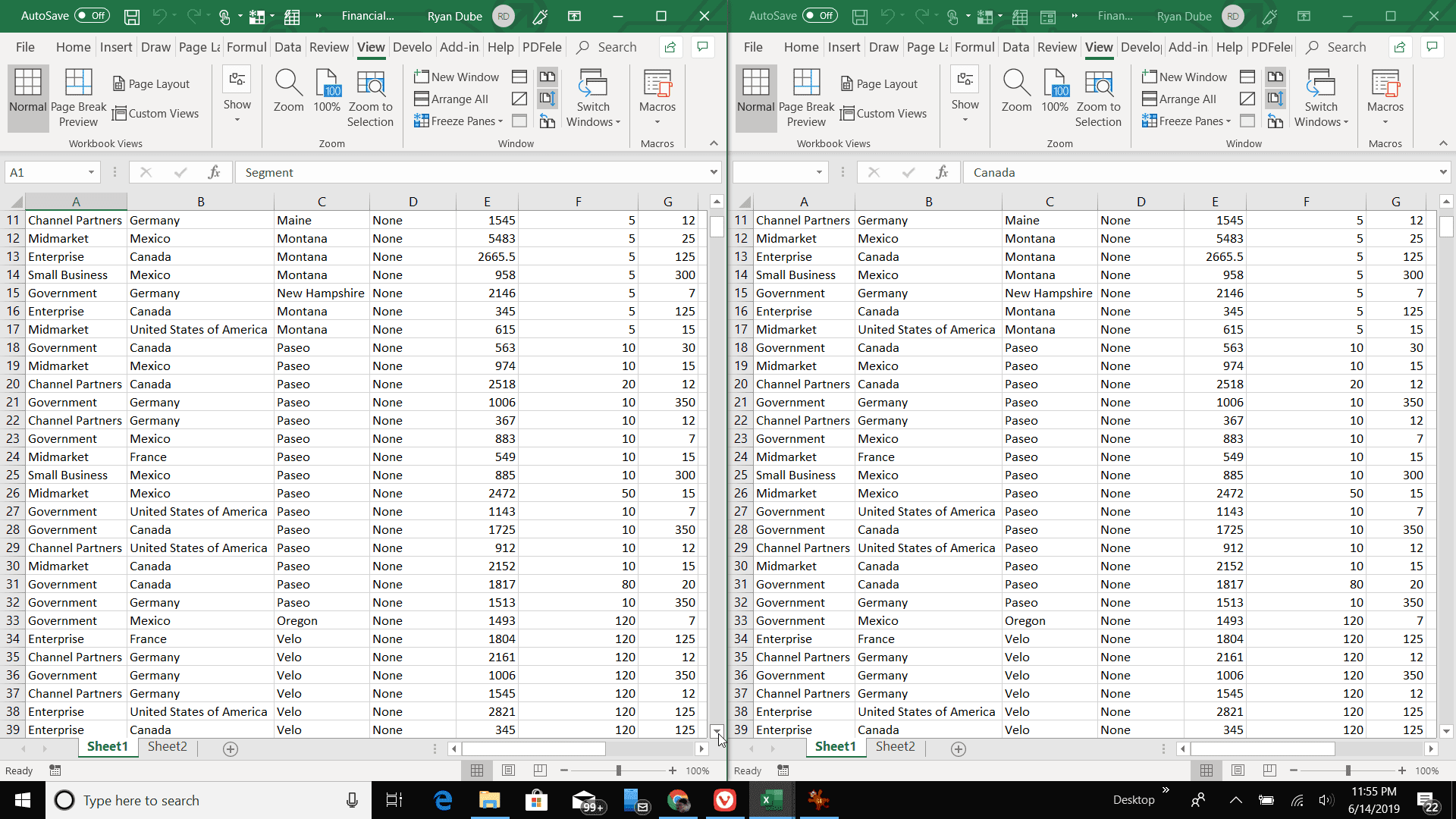Click Excel icon in Windows taskbar
The width and height of the screenshot is (1456, 819).
pyautogui.click(x=771, y=800)
